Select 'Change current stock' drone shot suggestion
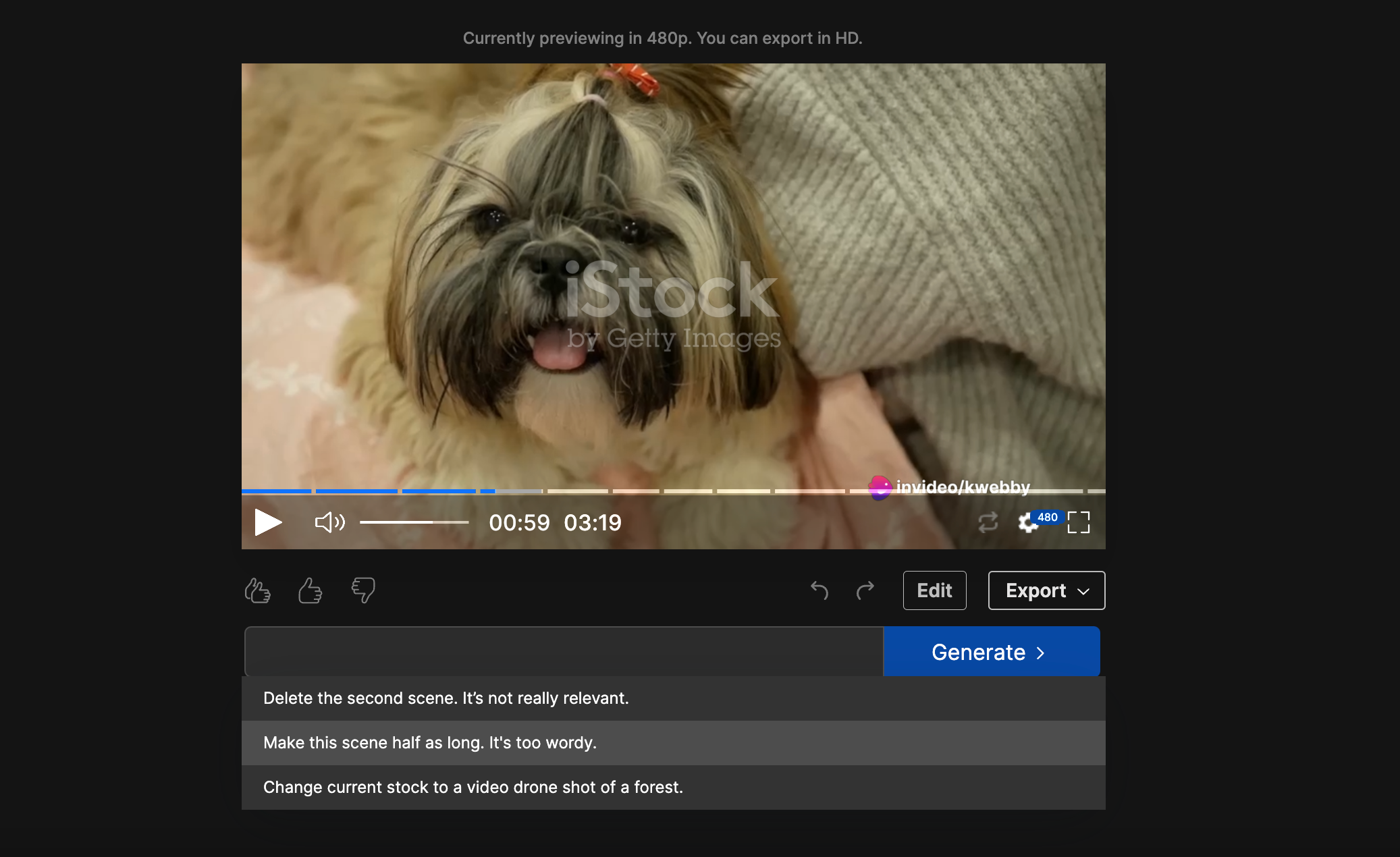 473,787
